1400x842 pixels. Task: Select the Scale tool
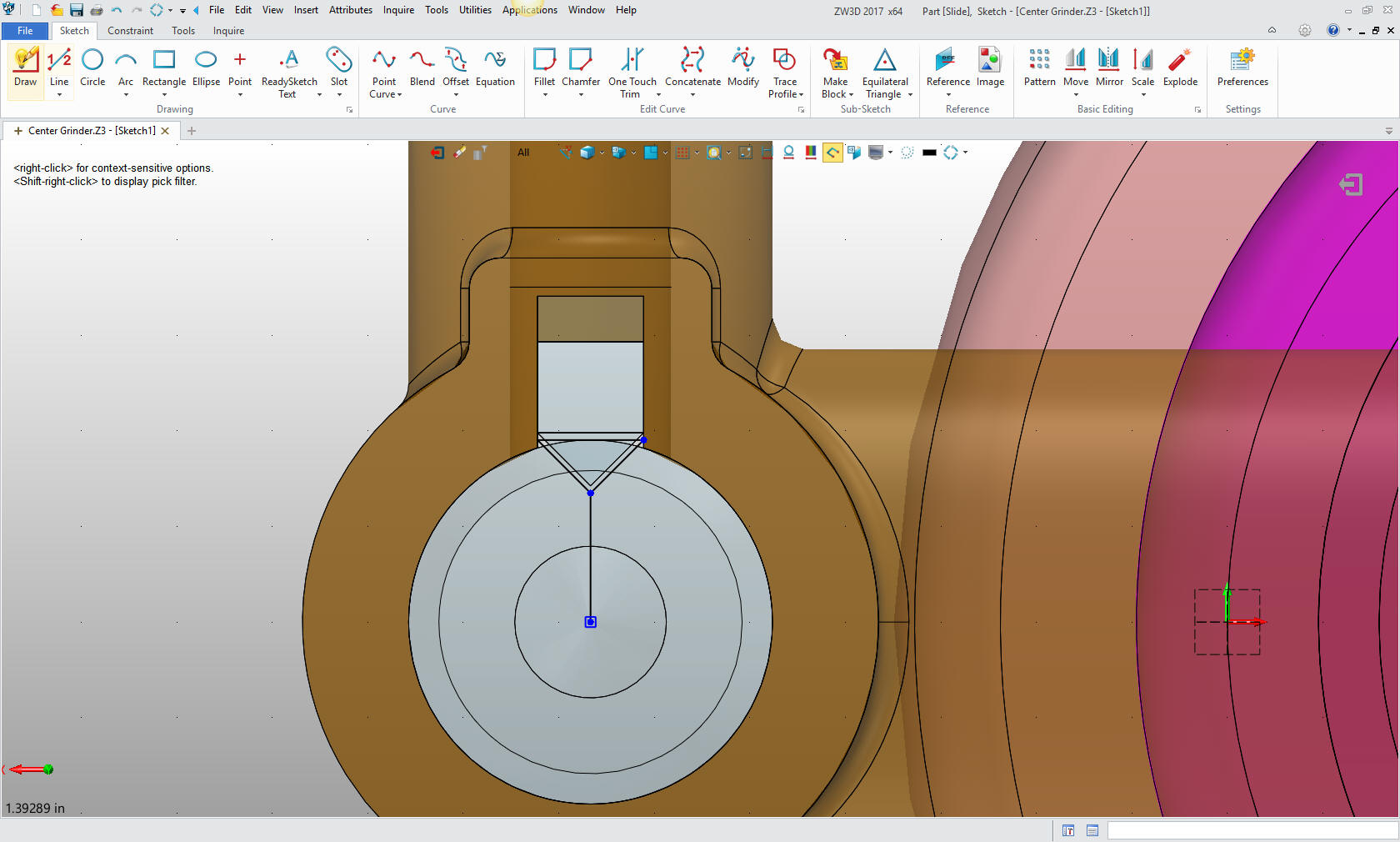click(1142, 67)
